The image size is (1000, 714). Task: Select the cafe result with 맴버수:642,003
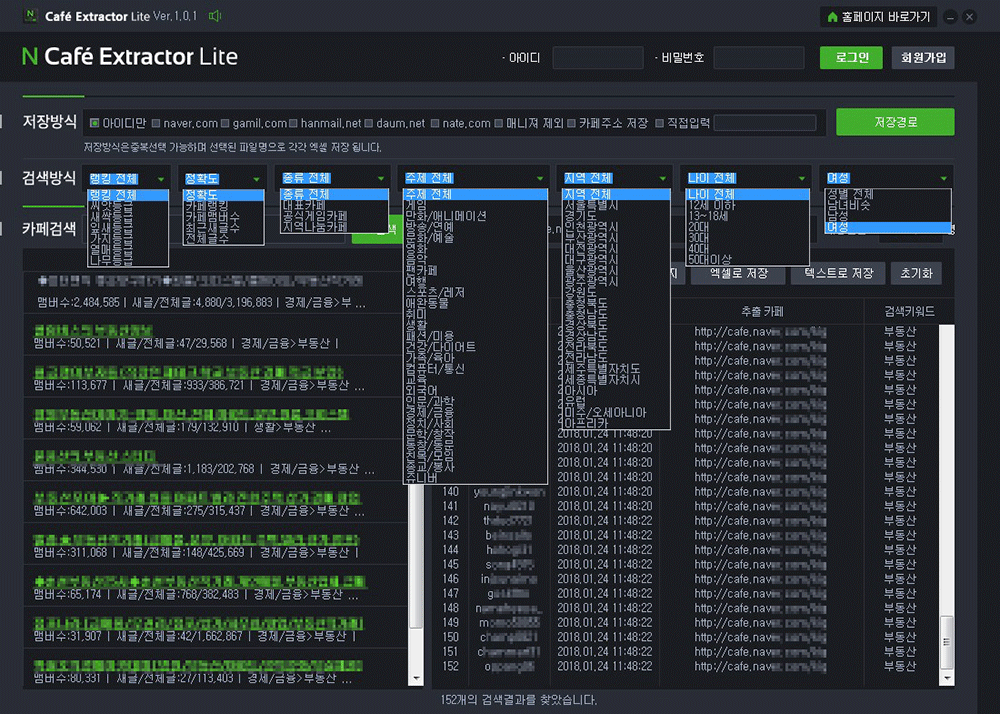click(216, 504)
